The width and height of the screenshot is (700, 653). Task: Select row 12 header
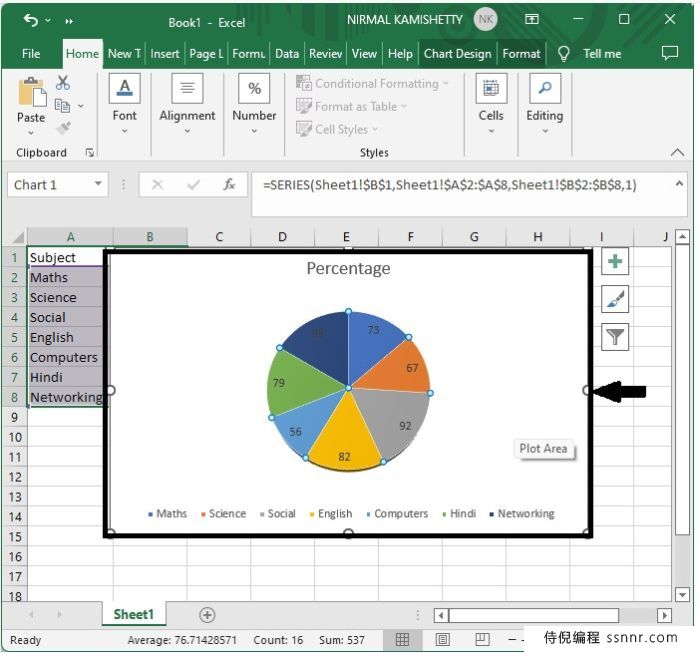tap(15, 477)
